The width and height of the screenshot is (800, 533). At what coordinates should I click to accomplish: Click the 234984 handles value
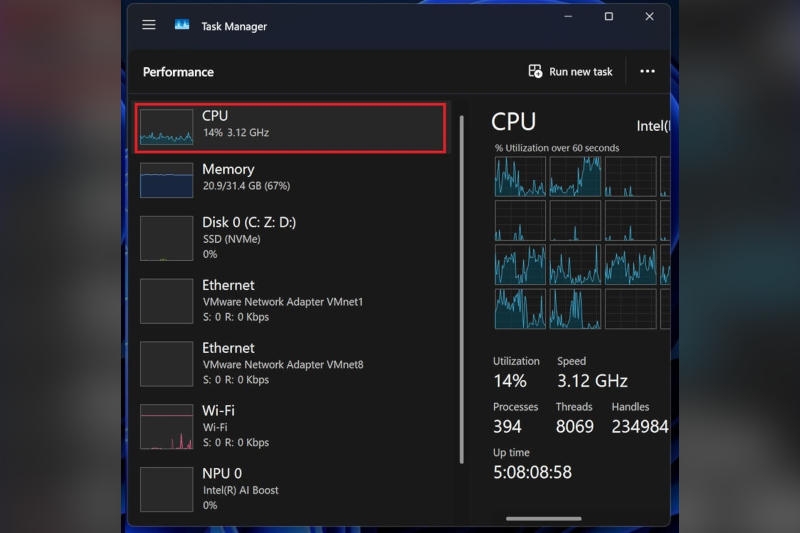(640, 426)
